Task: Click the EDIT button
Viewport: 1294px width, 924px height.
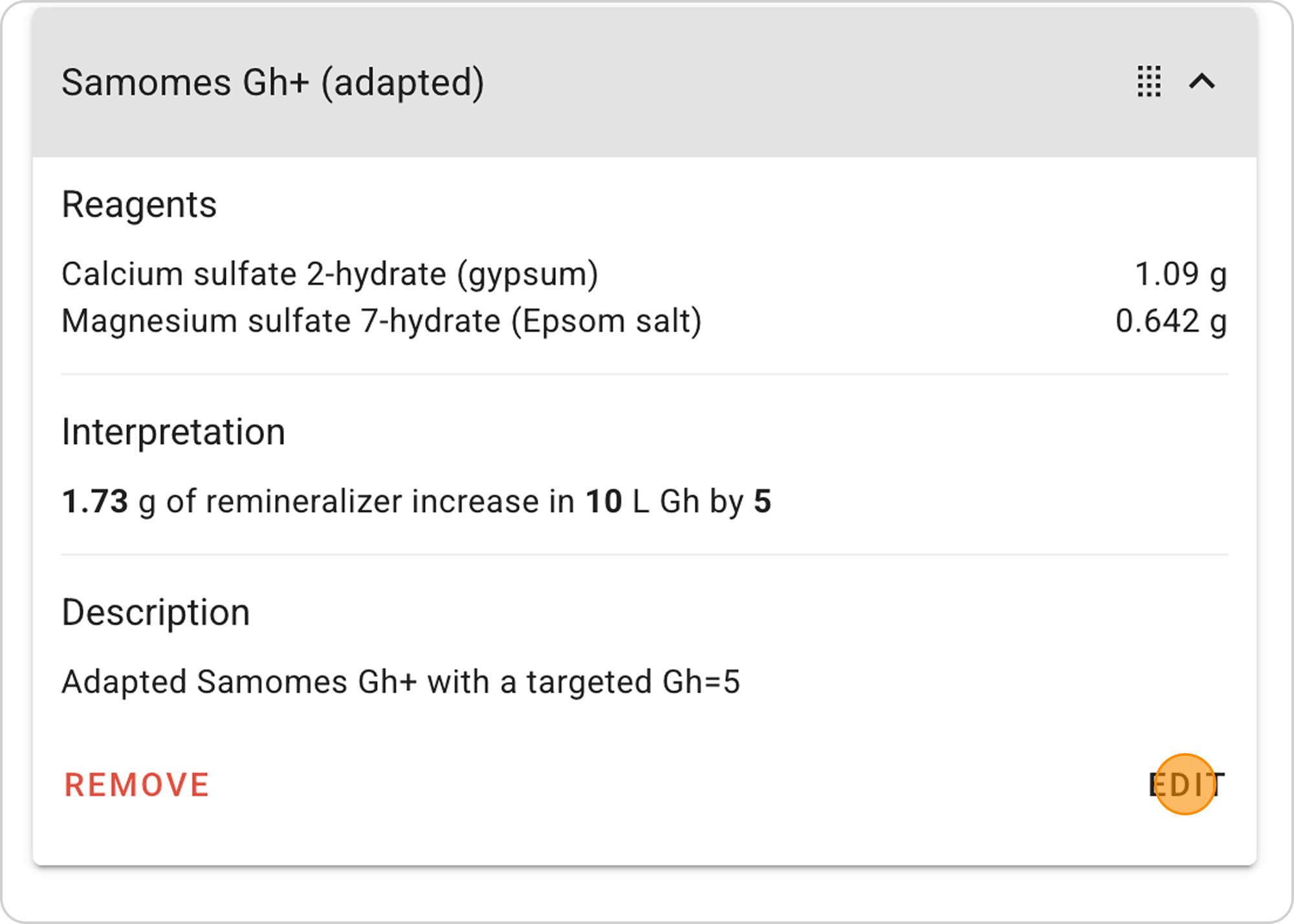Action: [1186, 785]
